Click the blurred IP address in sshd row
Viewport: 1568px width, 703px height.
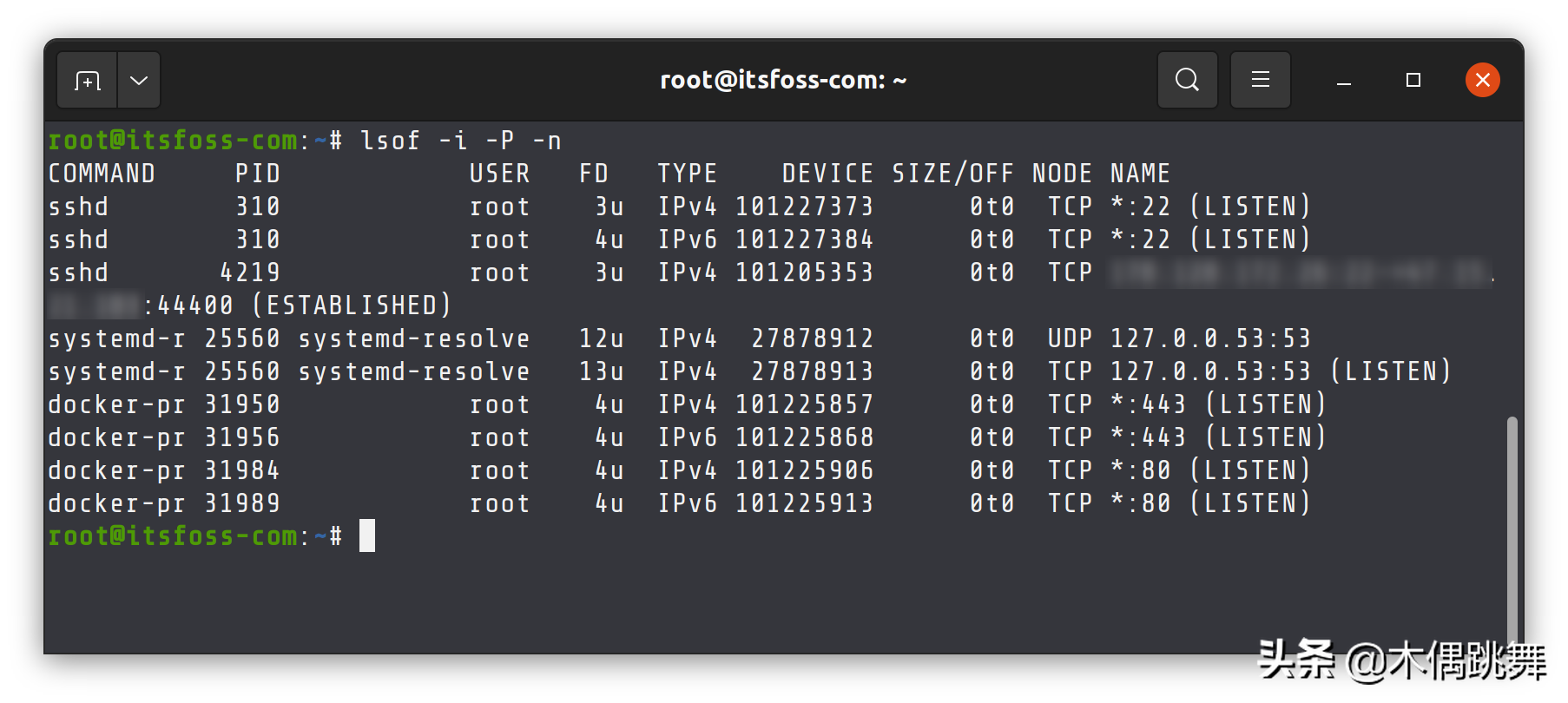click(1300, 273)
